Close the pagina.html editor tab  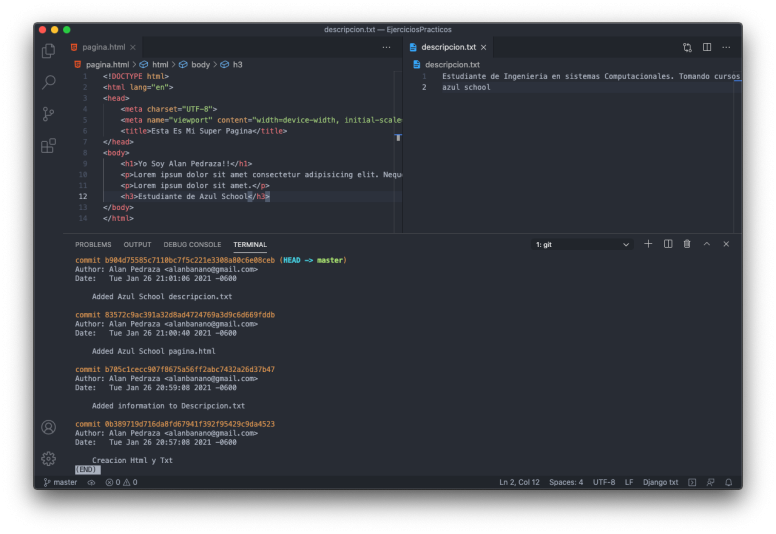tap(134, 47)
